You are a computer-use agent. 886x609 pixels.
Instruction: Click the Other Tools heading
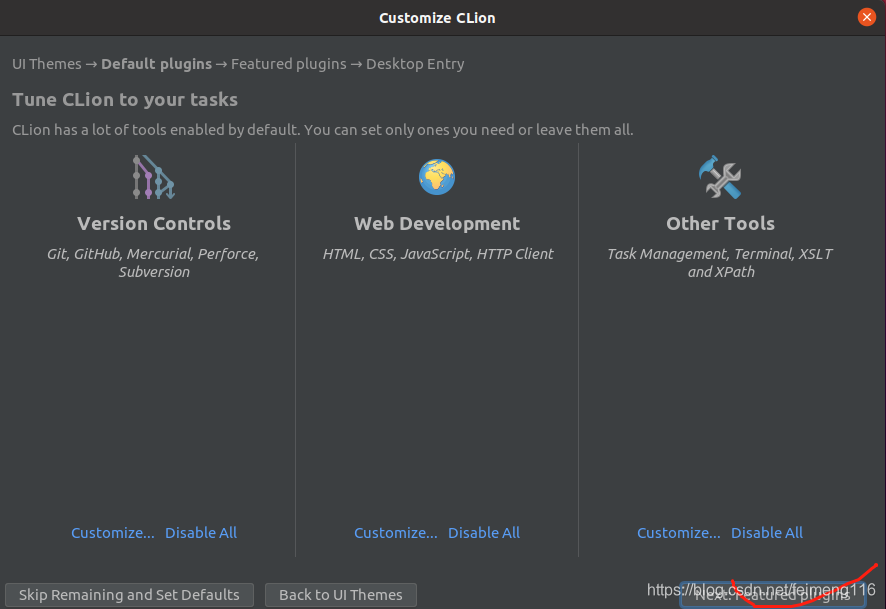click(720, 224)
